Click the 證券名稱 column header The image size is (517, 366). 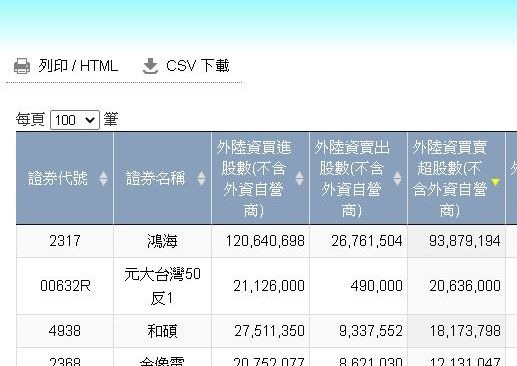162,178
